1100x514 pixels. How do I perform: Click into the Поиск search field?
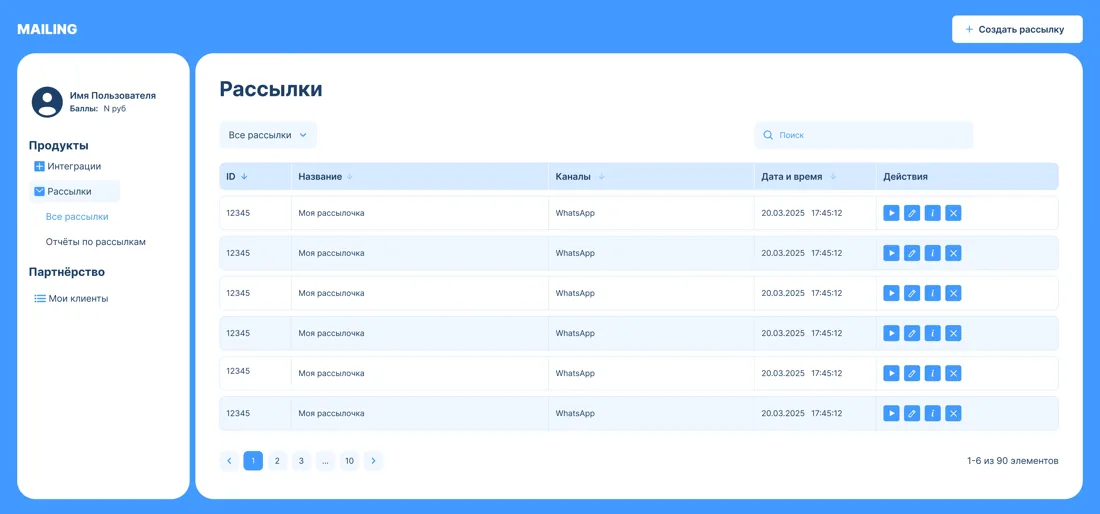tap(864, 135)
